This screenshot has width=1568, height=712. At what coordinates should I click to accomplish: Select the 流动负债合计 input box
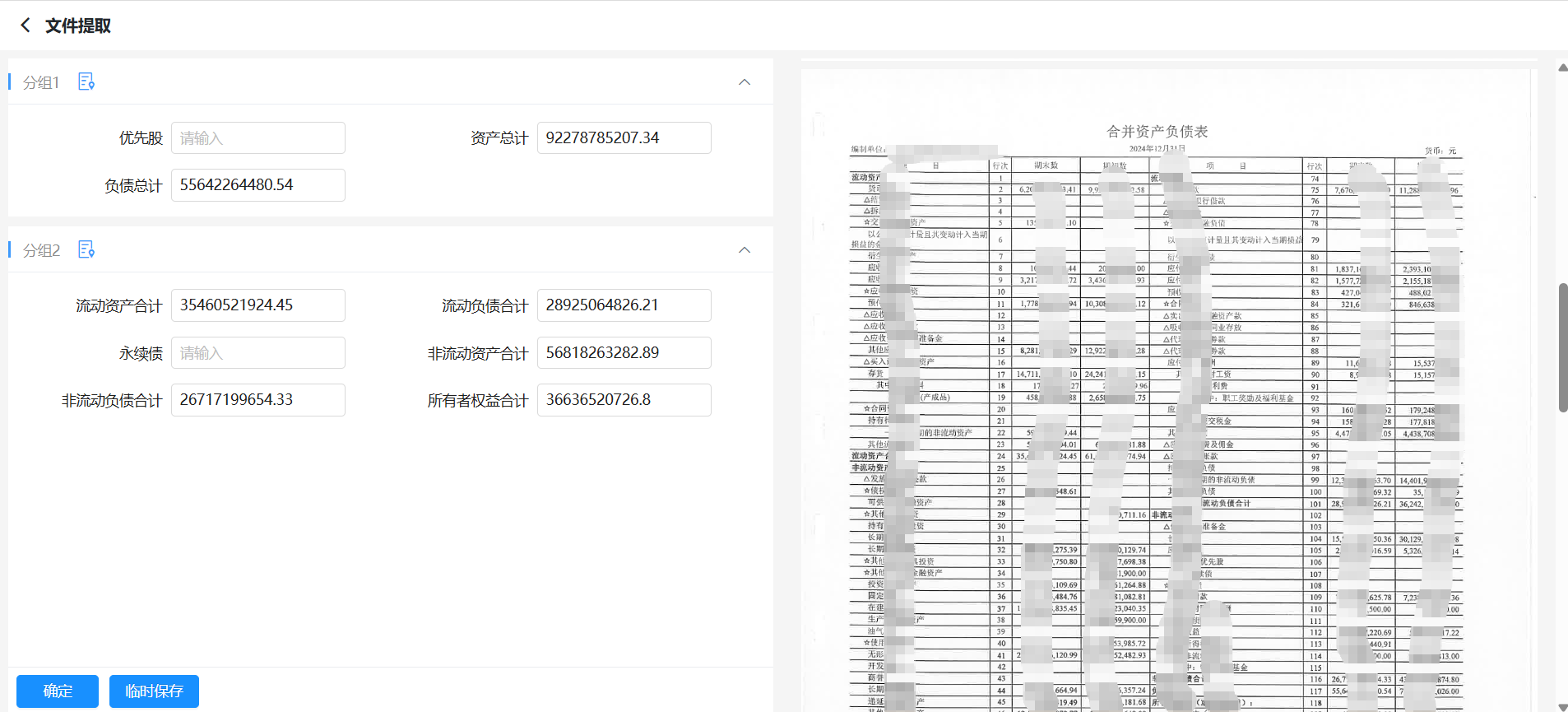[x=624, y=305]
